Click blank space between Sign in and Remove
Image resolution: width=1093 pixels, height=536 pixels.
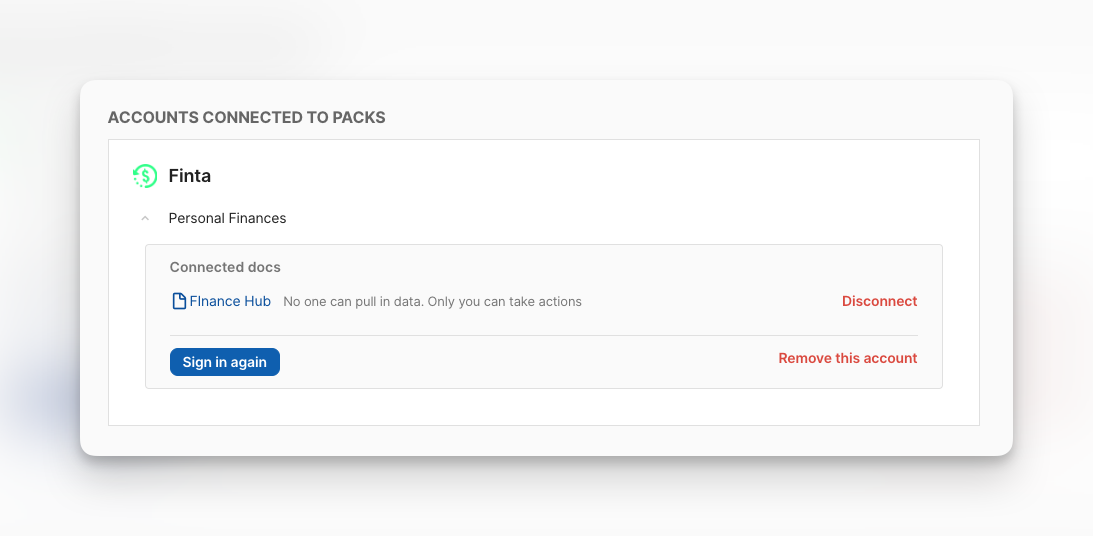pyautogui.click(x=528, y=361)
